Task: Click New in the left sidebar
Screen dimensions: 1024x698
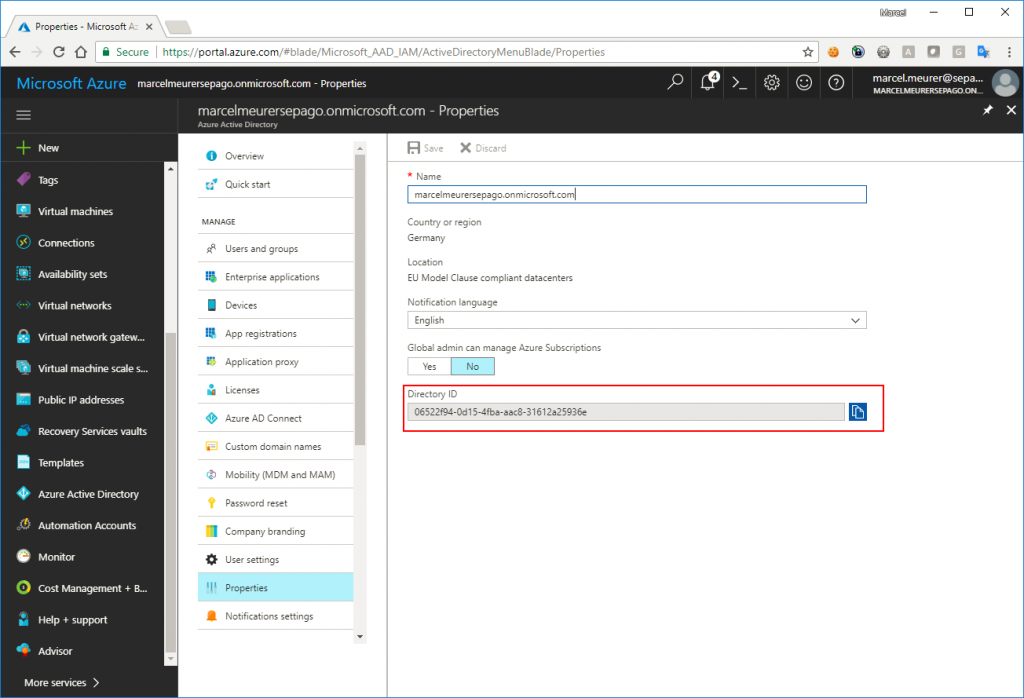Action: (x=48, y=148)
